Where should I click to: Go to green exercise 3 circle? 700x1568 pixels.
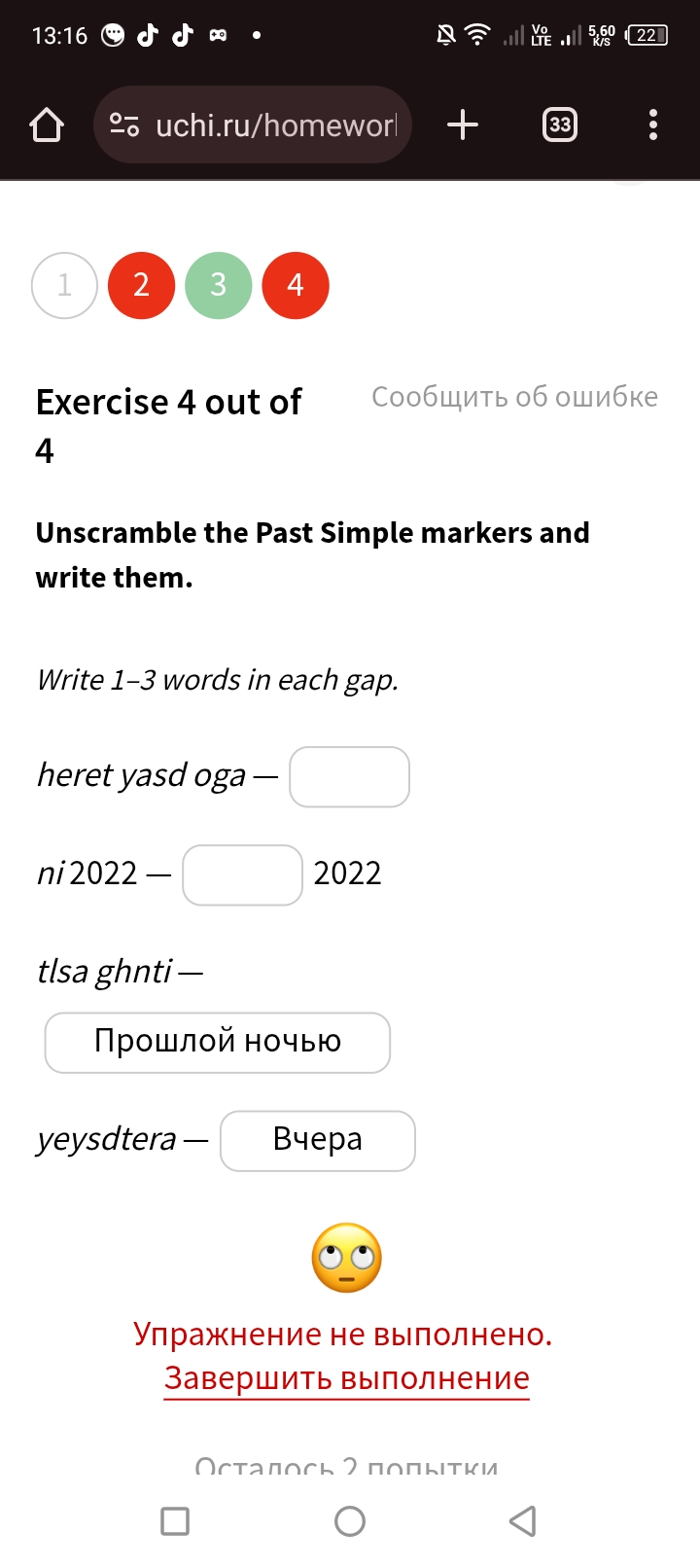(x=219, y=285)
